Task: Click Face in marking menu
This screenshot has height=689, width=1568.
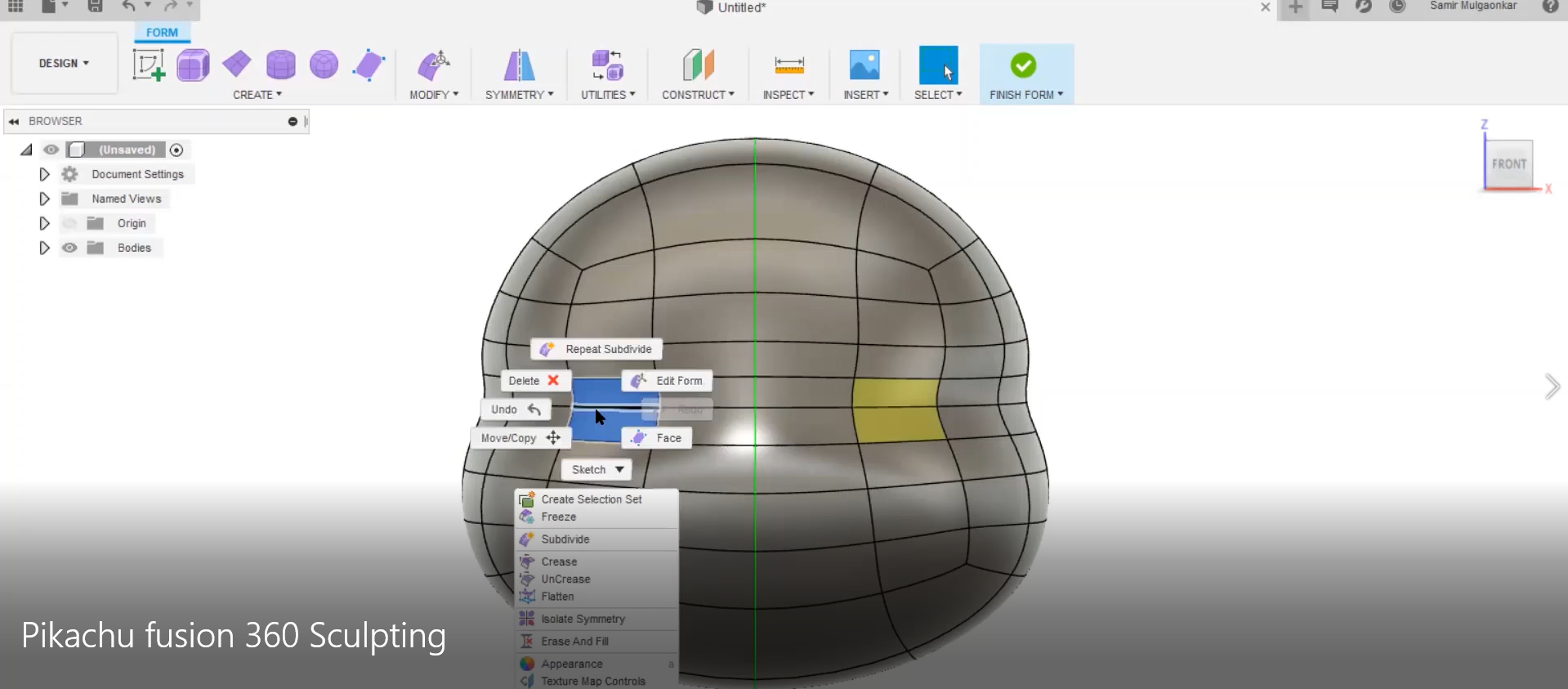Action: coord(657,438)
